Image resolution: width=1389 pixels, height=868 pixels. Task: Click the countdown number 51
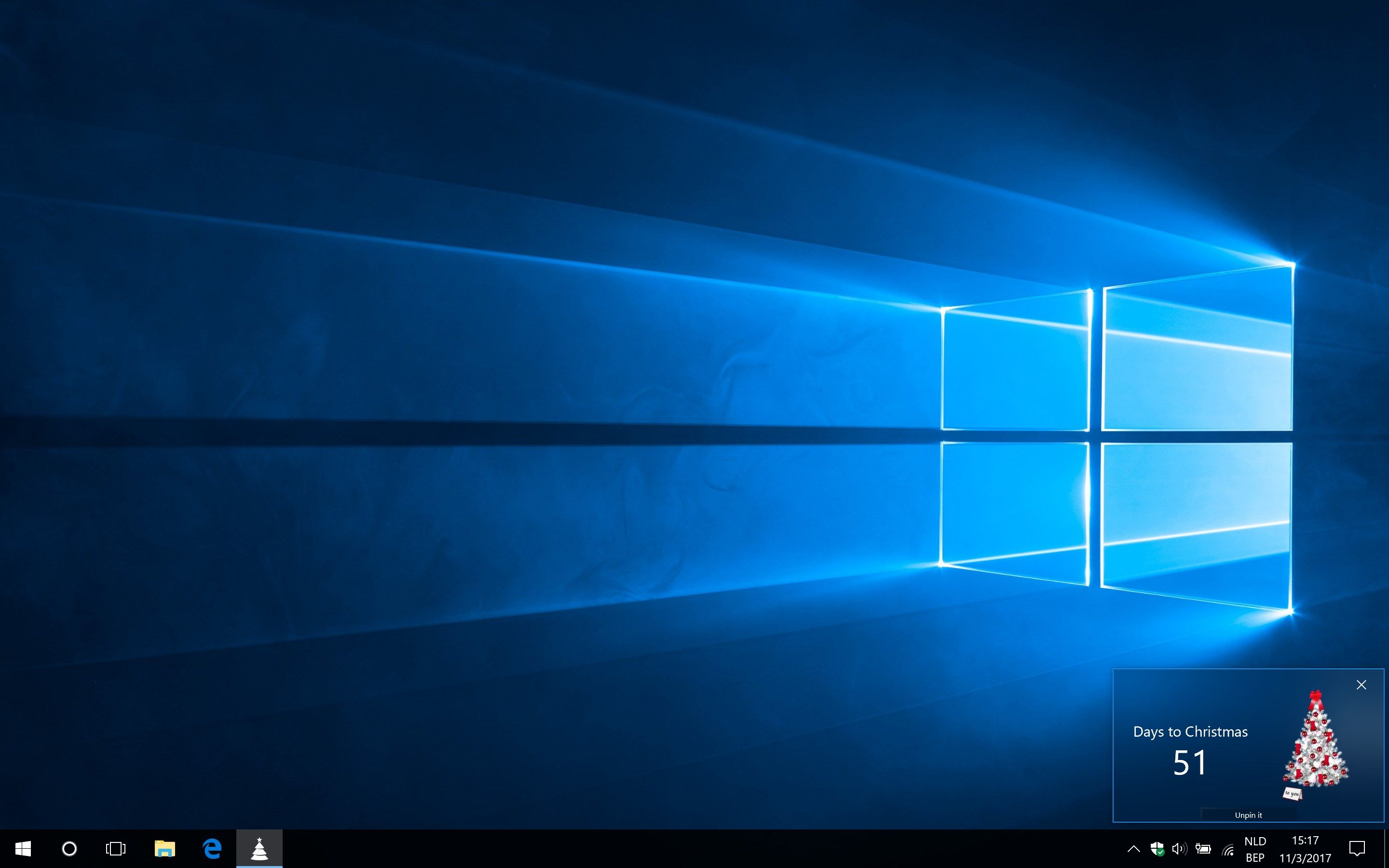click(x=1190, y=763)
